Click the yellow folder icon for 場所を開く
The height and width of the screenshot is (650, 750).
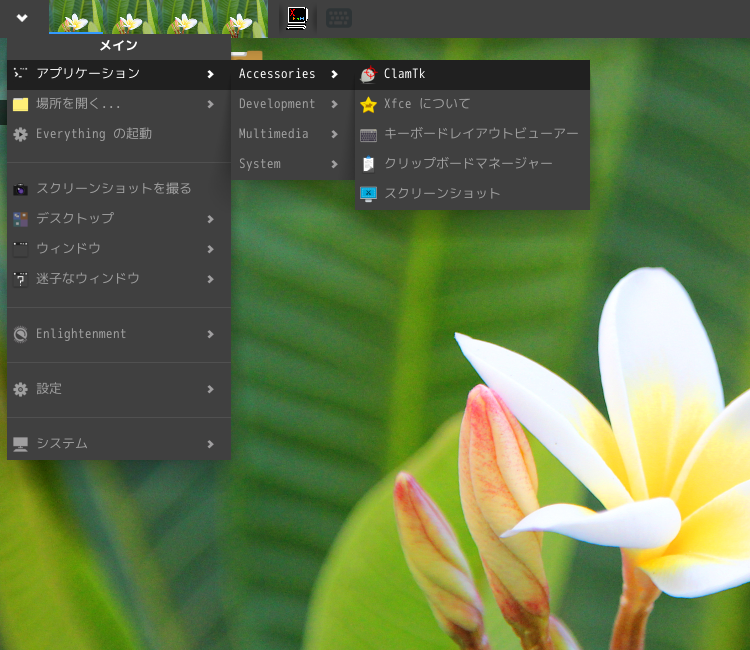tap(20, 104)
